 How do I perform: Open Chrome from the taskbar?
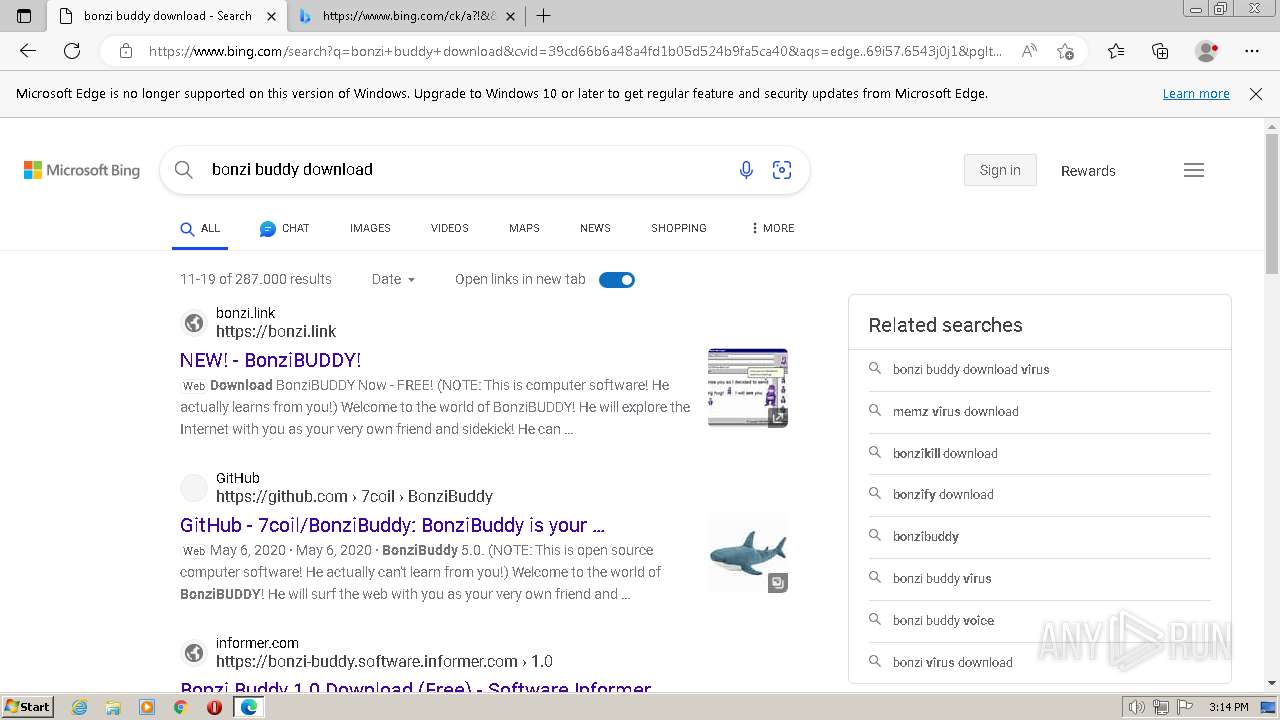coord(181,707)
